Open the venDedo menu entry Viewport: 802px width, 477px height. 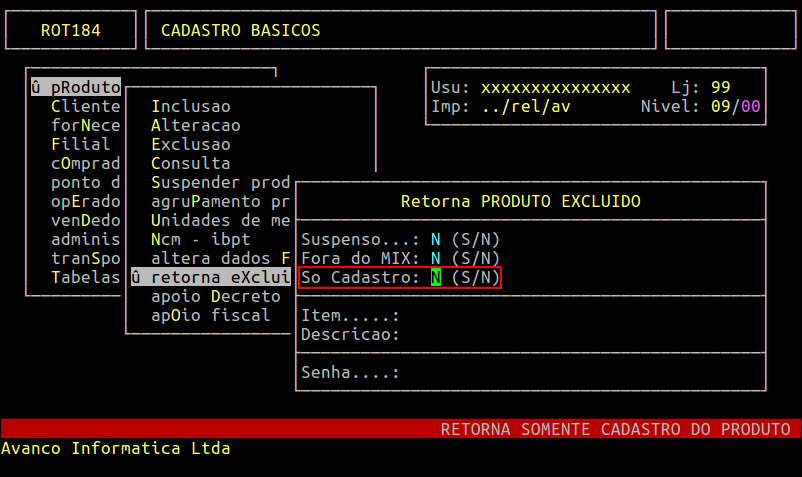click(85, 220)
